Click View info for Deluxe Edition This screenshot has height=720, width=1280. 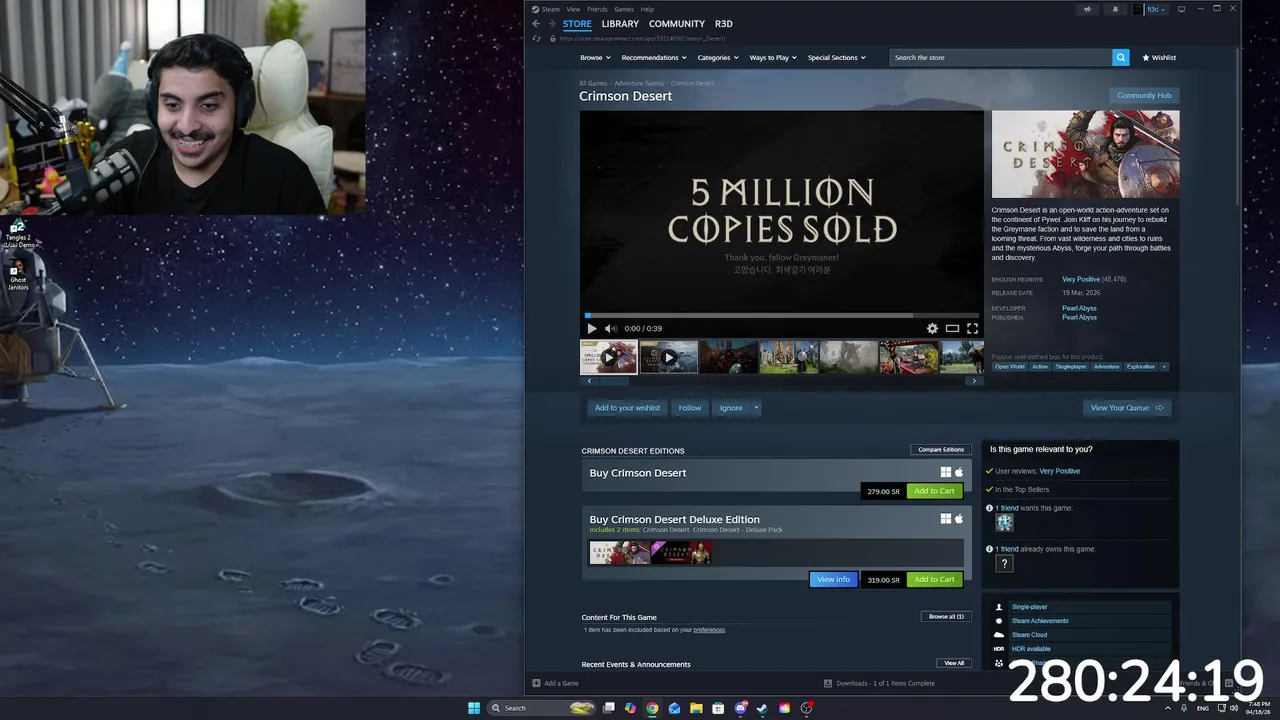pyautogui.click(x=833, y=580)
